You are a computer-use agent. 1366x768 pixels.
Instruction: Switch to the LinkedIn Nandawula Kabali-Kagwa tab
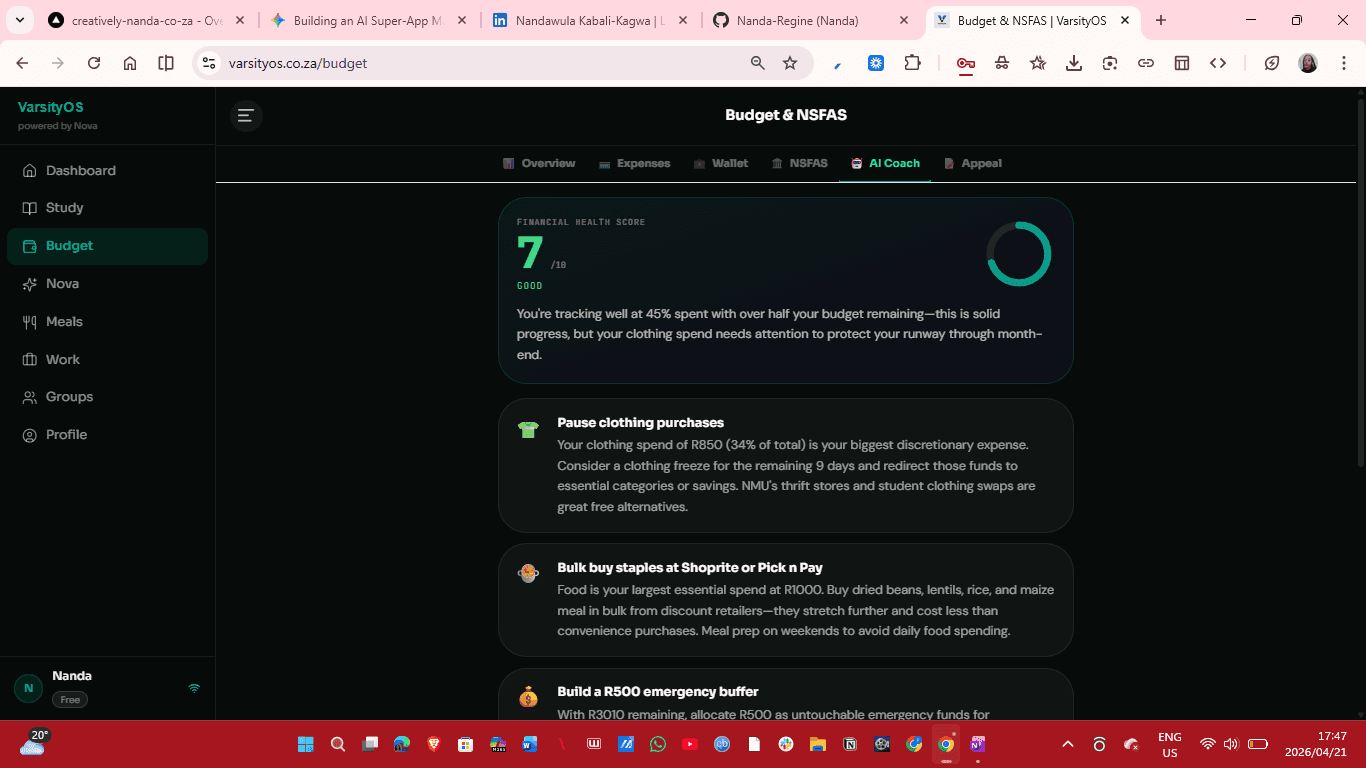click(590, 20)
